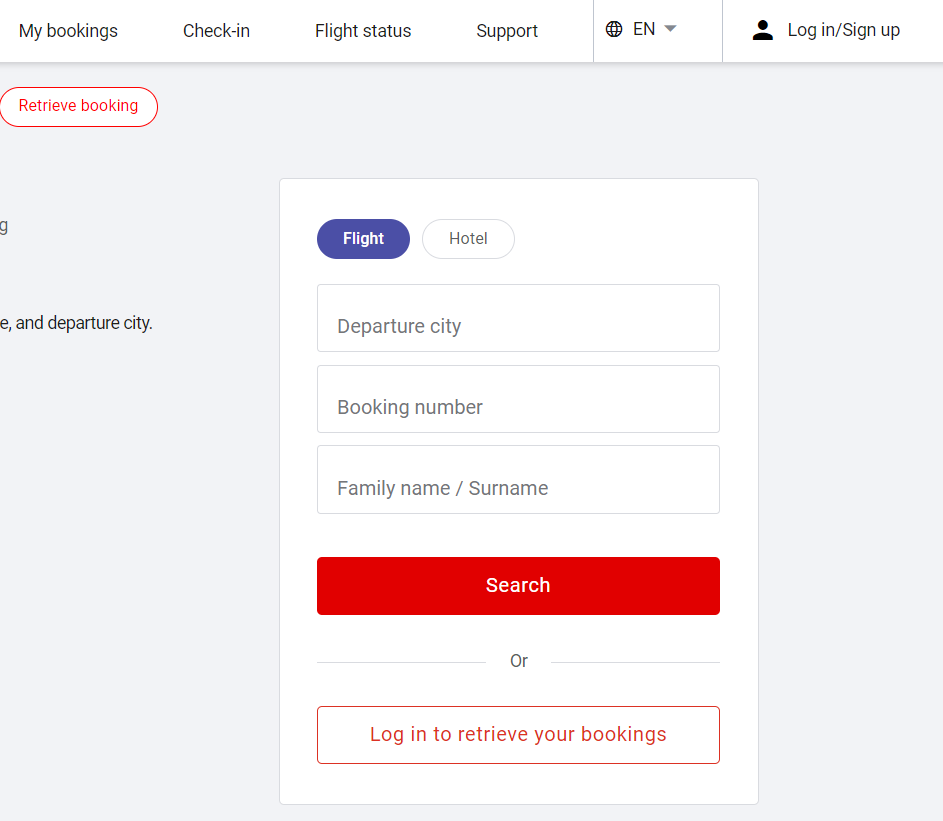This screenshot has height=821, width=943.
Task: Open the Log in/Sign up option
Action: [843, 29]
